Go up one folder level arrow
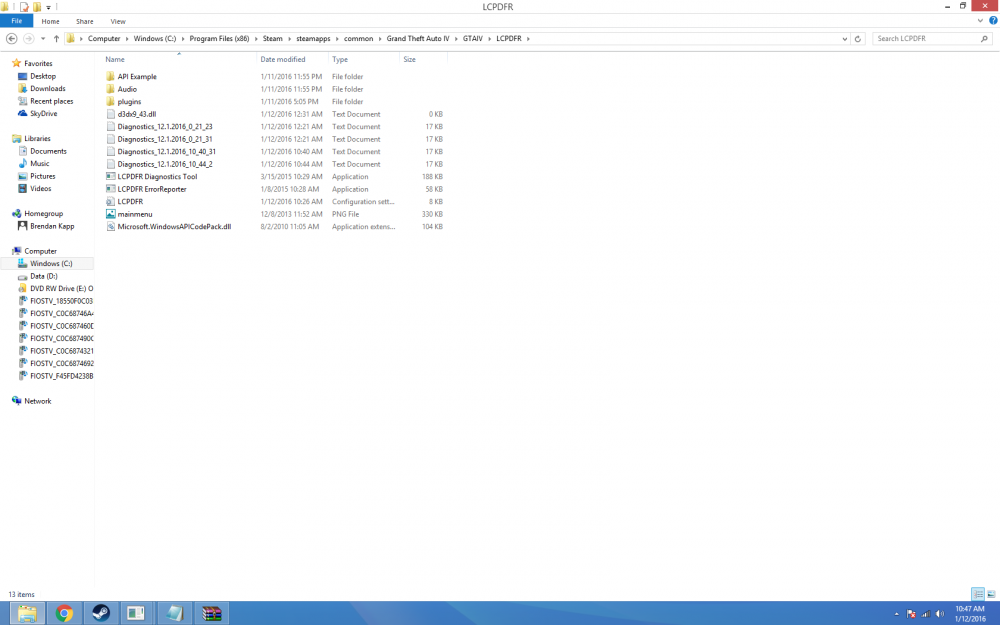The image size is (1000, 625). (56, 39)
